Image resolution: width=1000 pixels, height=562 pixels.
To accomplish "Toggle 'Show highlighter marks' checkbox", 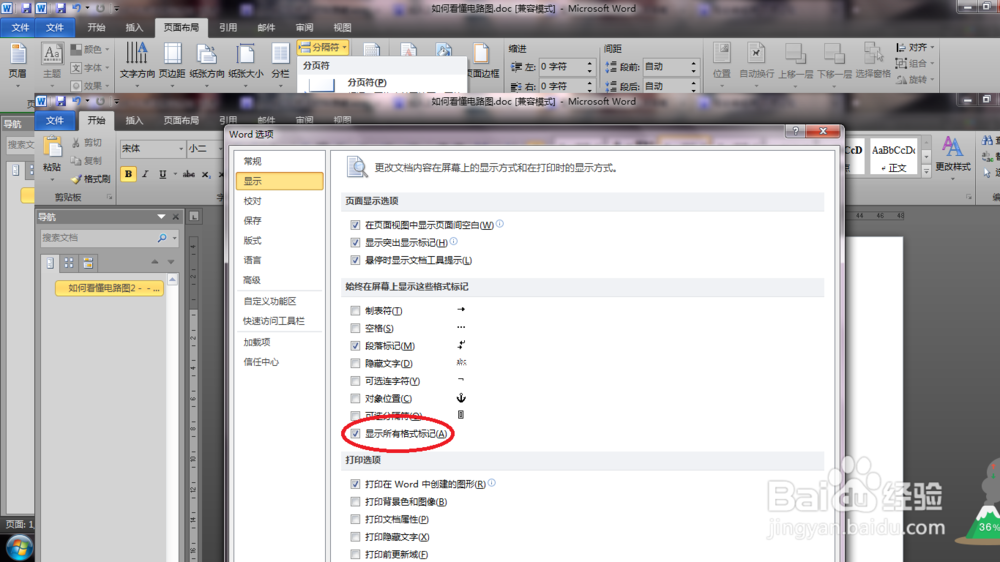I will click(x=355, y=242).
